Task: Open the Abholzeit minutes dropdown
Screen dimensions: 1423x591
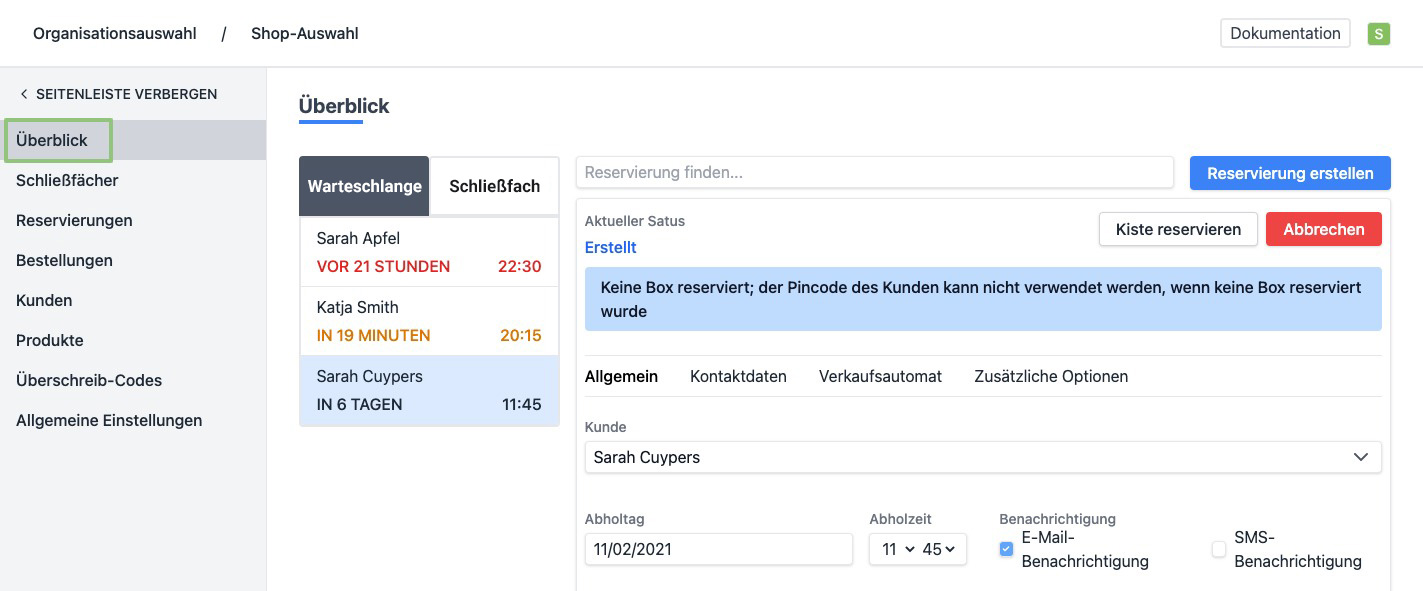Action: pos(939,549)
